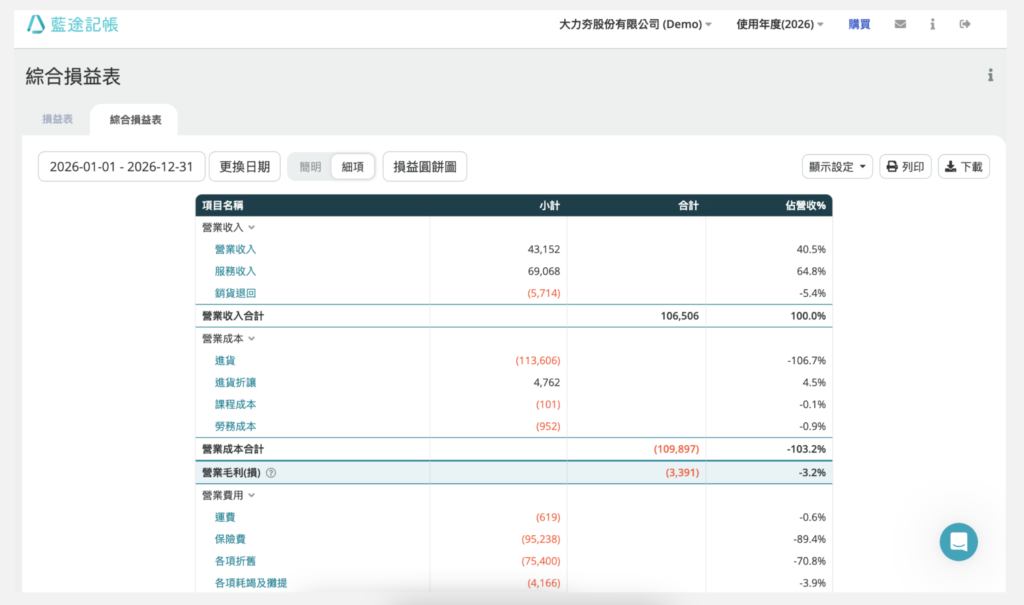Open the mail envelope icon in header

point(900,24)
